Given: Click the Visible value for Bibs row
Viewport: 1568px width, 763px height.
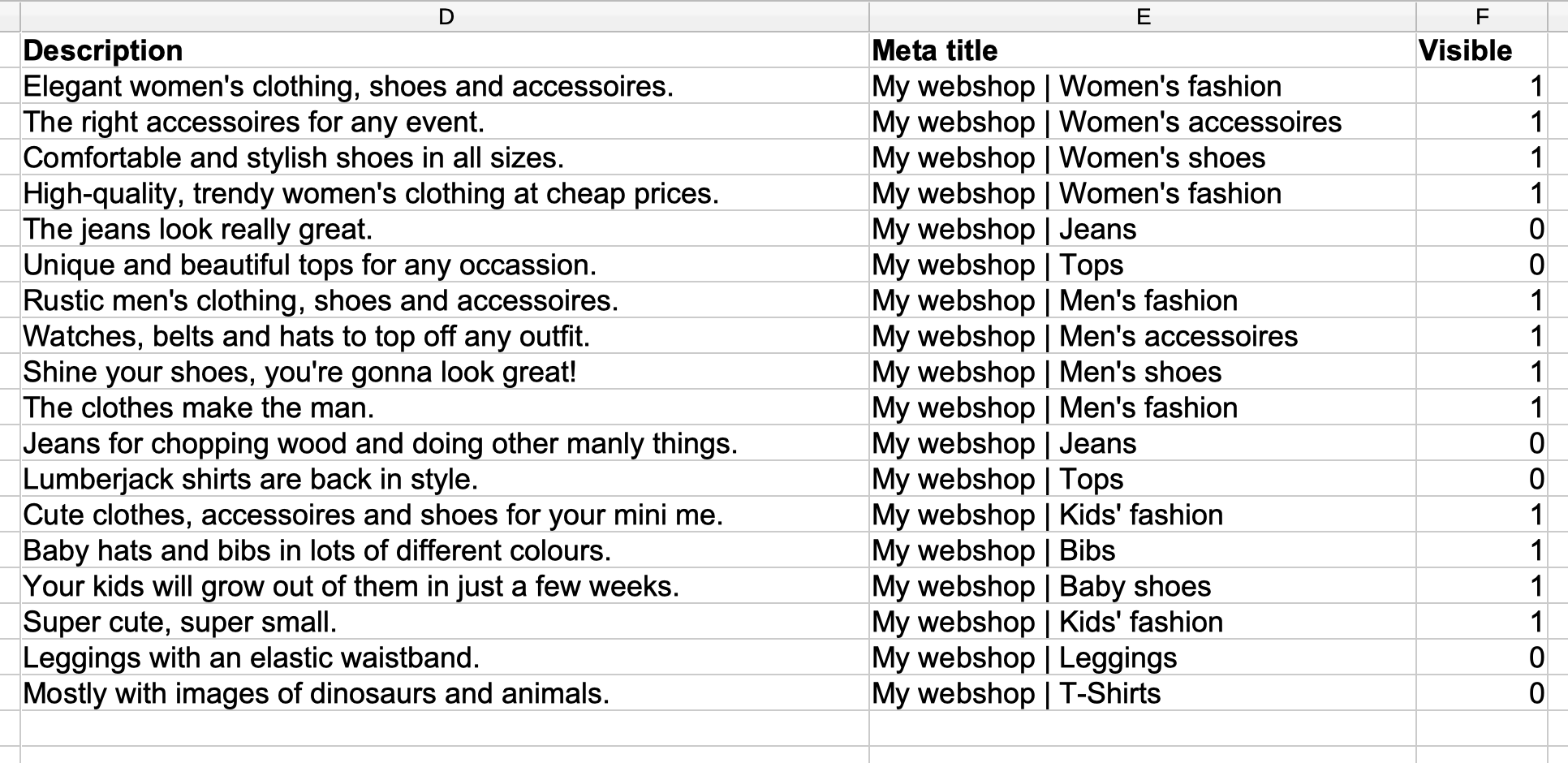Looking at the screenshot, I should click(x=1482, y=550).
